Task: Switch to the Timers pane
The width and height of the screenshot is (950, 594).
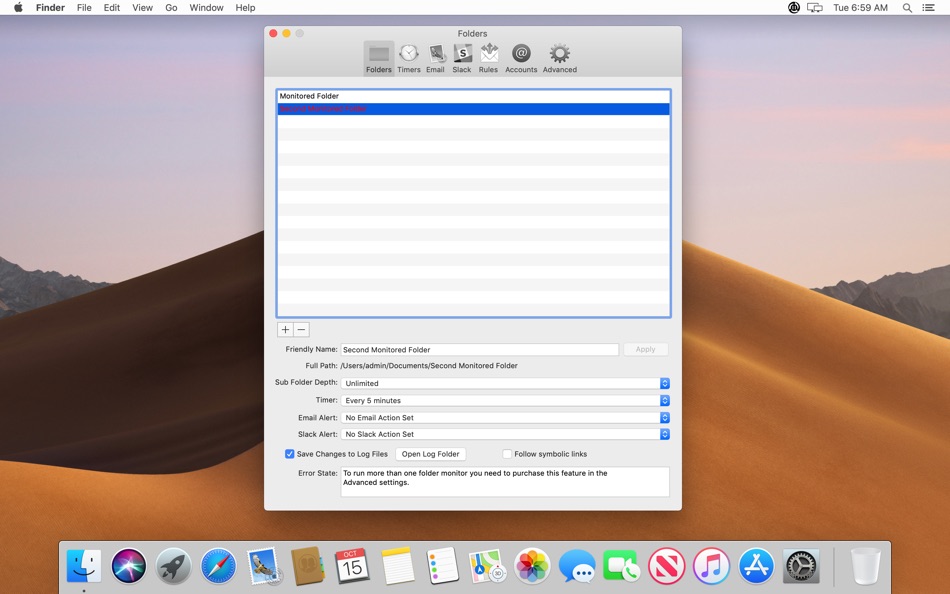Action: tap(408, 59)
